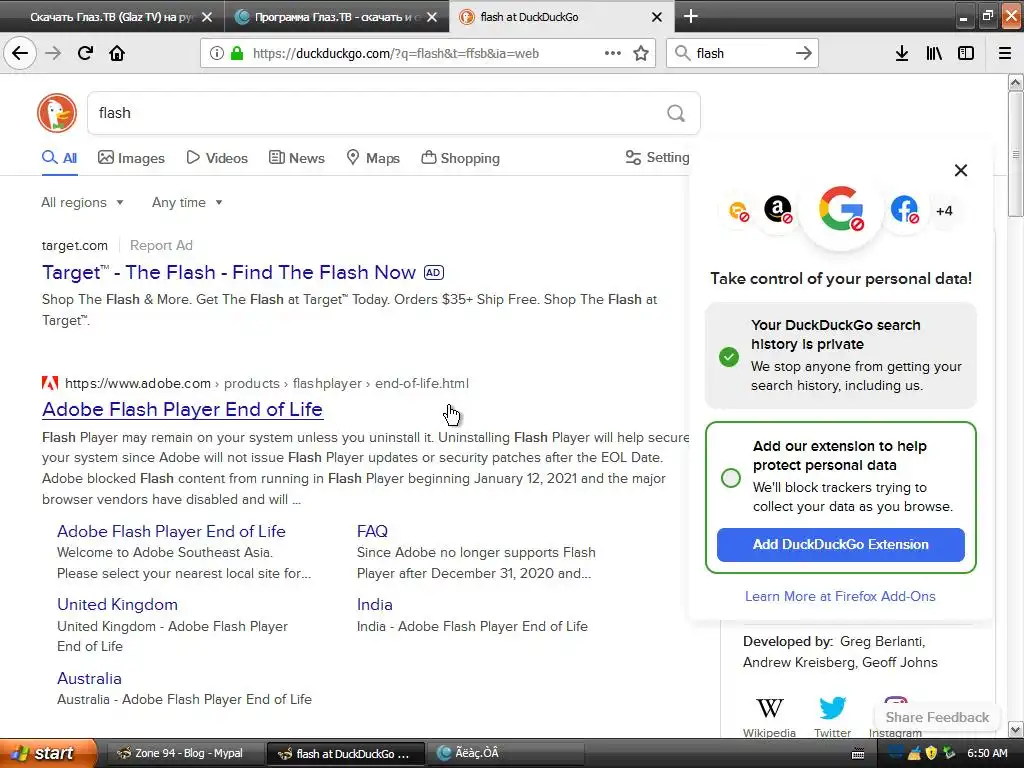This screenshot has height=768, width=1024.
Task: Submit the toolbar search with arrow
Action: coord(804,53)
